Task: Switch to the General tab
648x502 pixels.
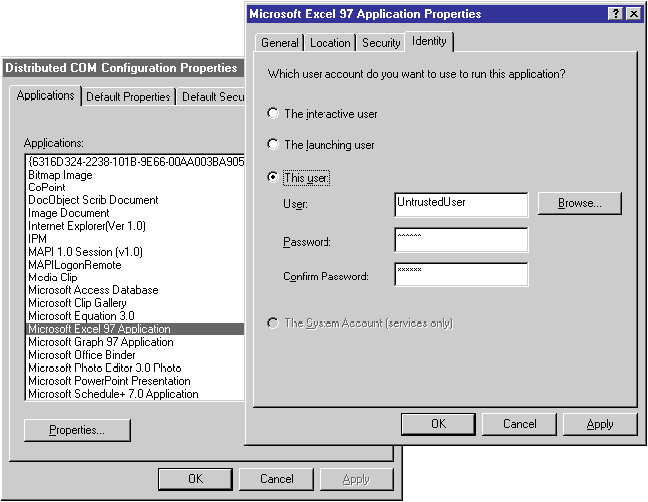Action: coord(280,43)
